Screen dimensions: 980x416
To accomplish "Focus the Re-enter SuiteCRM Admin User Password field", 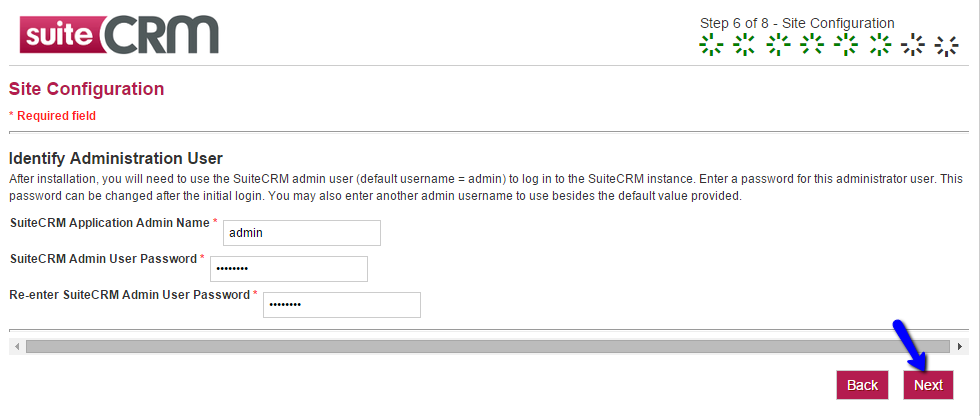I will [342, 305].
